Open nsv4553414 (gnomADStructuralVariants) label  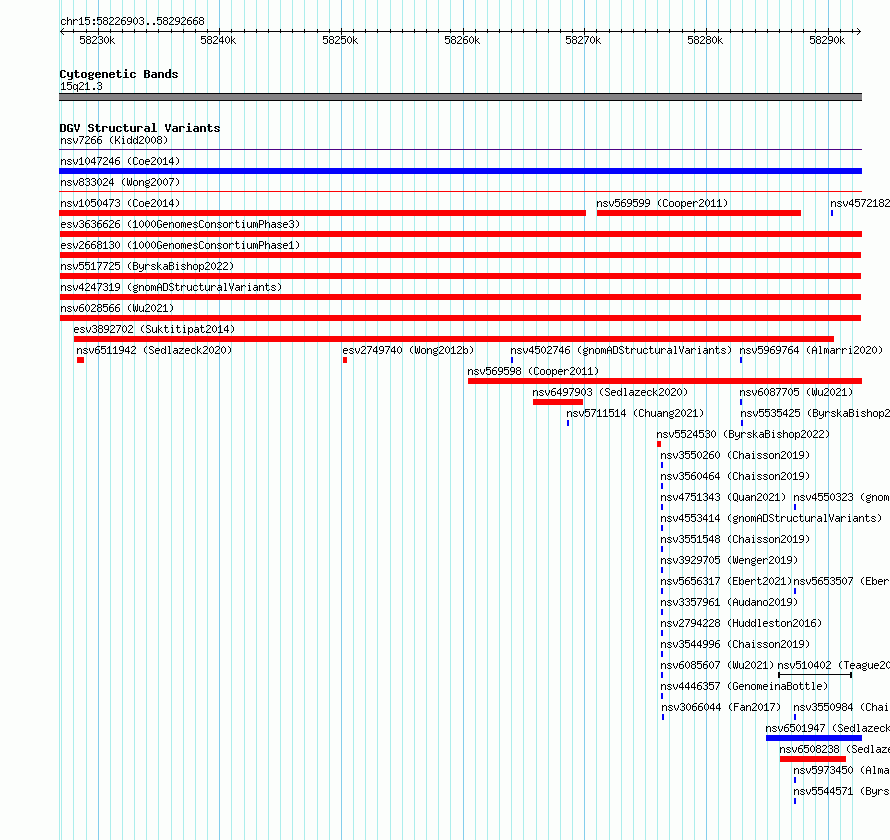(771, 518)
